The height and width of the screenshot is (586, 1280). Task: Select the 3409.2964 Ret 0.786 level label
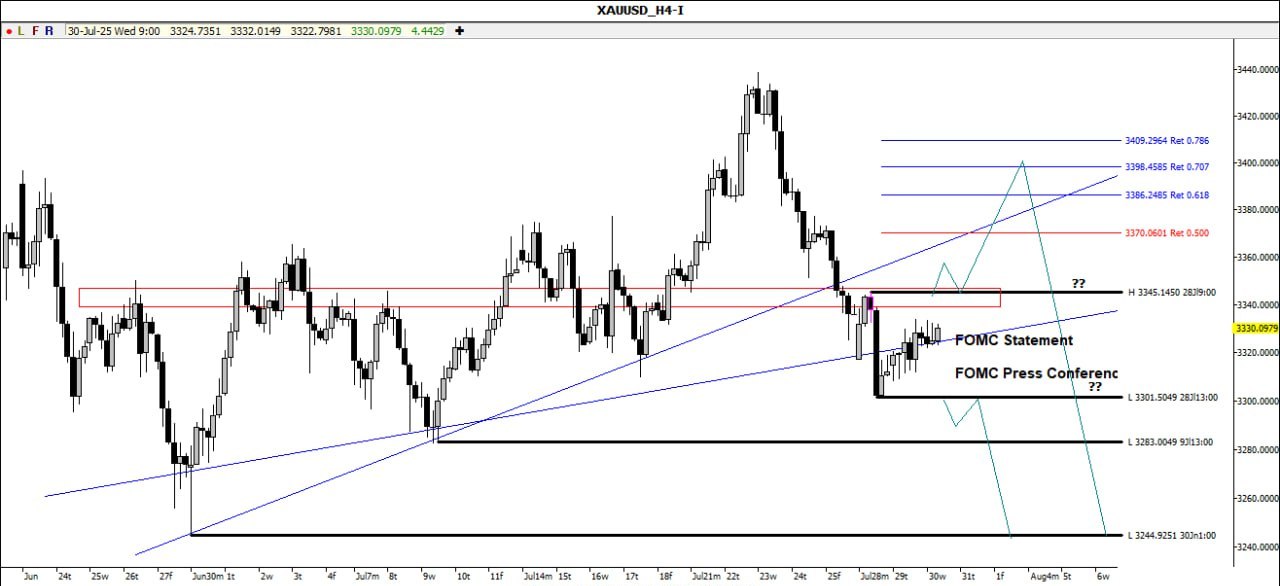coord(1167,141)
